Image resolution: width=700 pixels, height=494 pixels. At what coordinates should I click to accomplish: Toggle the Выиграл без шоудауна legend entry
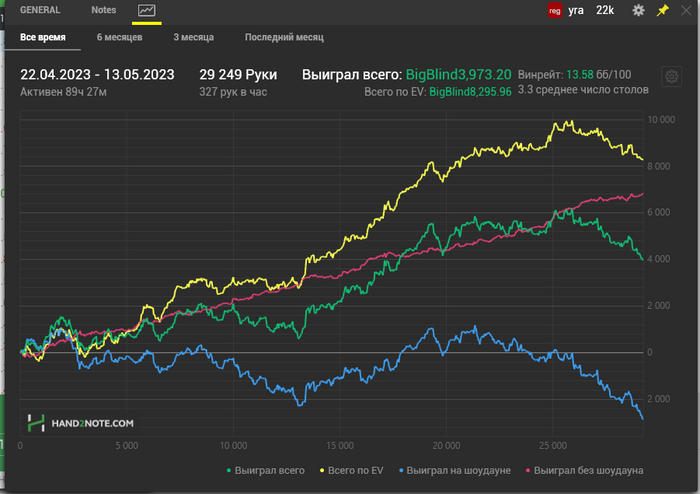[585, 470]
